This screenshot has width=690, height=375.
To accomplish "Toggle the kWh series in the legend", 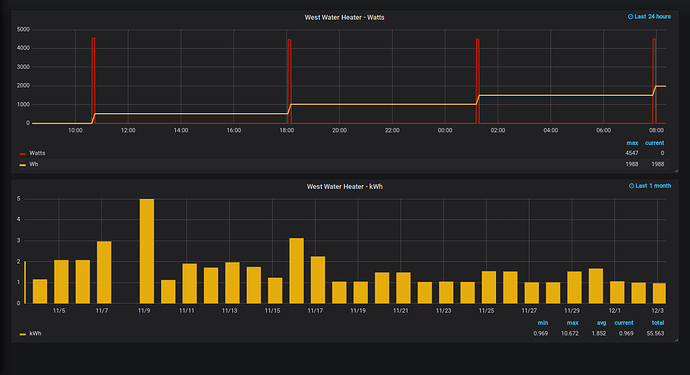I will coord(35,334).
